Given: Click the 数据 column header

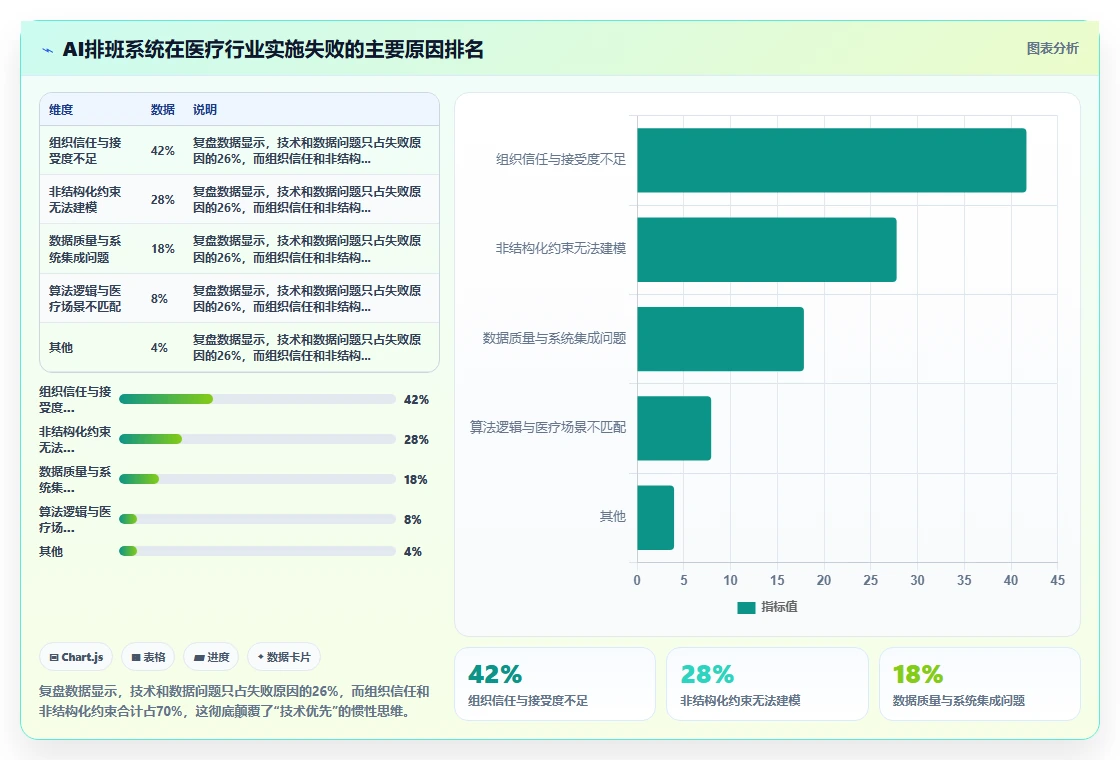Looking at the screenshot, I should [x=163, y=109].
